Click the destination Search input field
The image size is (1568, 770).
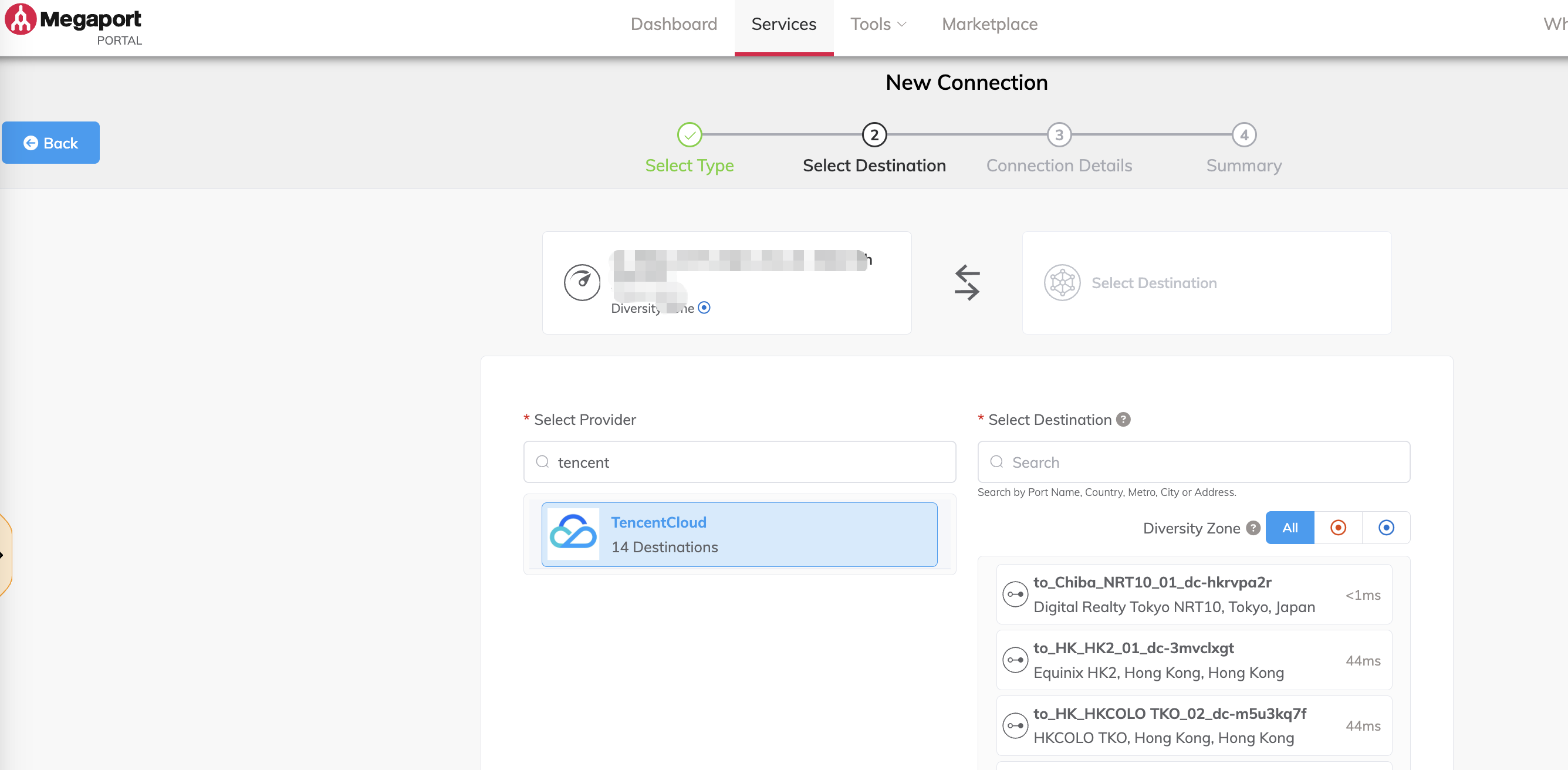1193,462
